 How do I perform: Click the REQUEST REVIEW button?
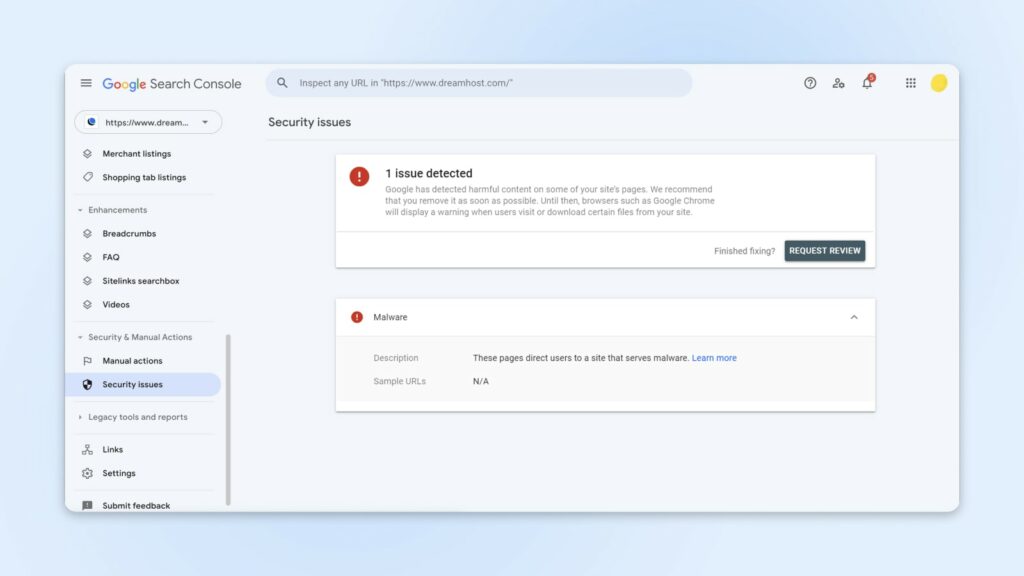point(824,251)
